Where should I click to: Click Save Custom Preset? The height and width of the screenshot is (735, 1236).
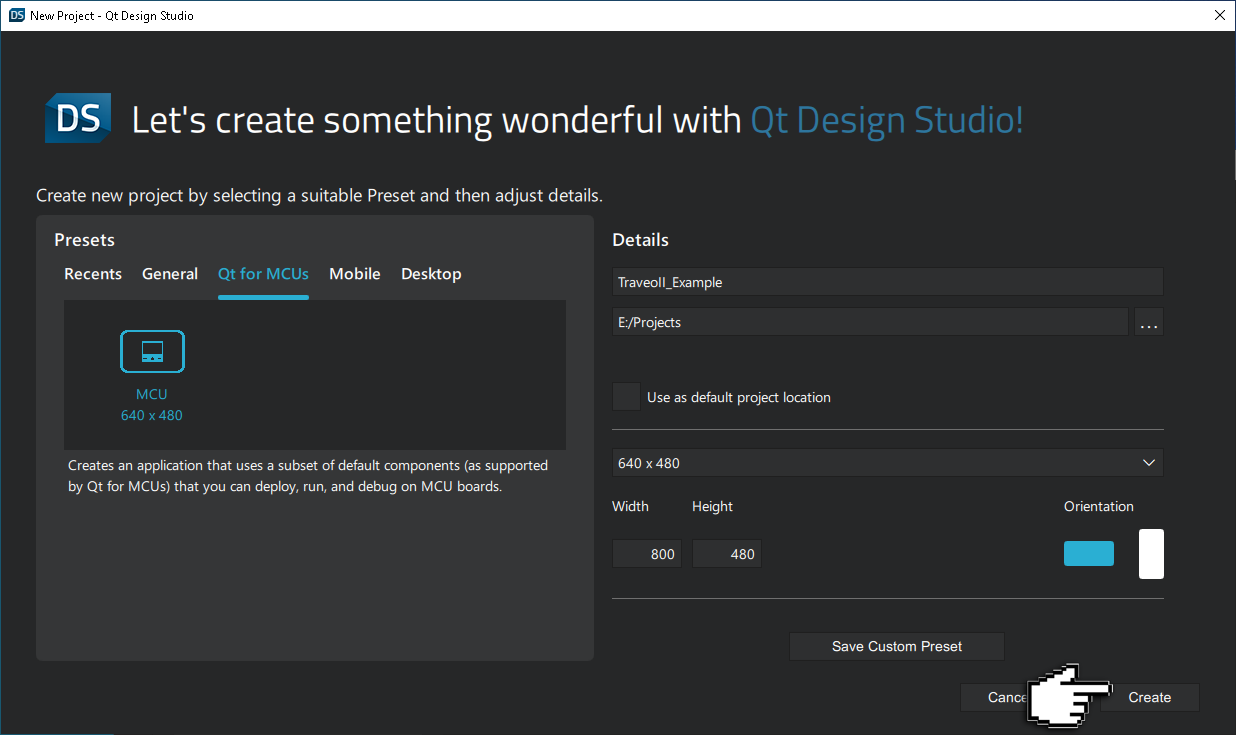pos(896,646)
